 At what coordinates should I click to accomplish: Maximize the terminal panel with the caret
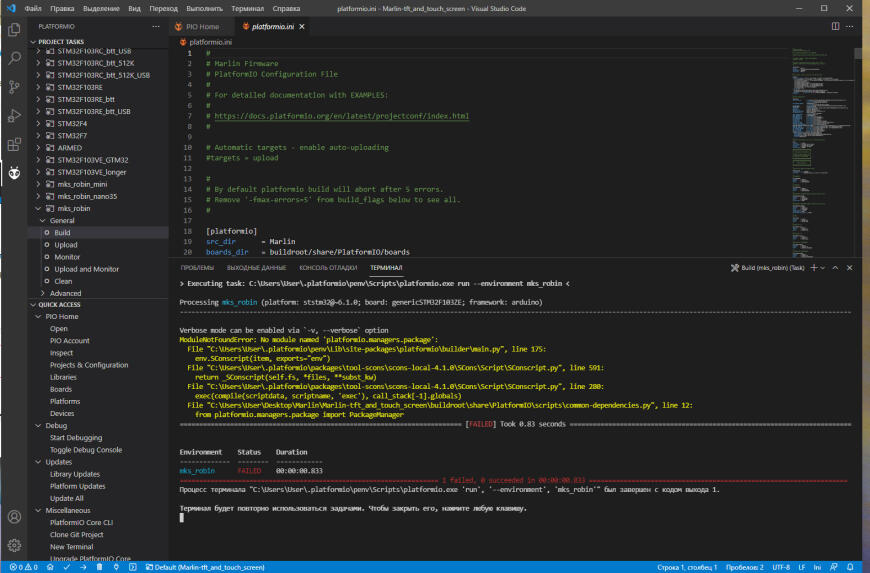835,268
